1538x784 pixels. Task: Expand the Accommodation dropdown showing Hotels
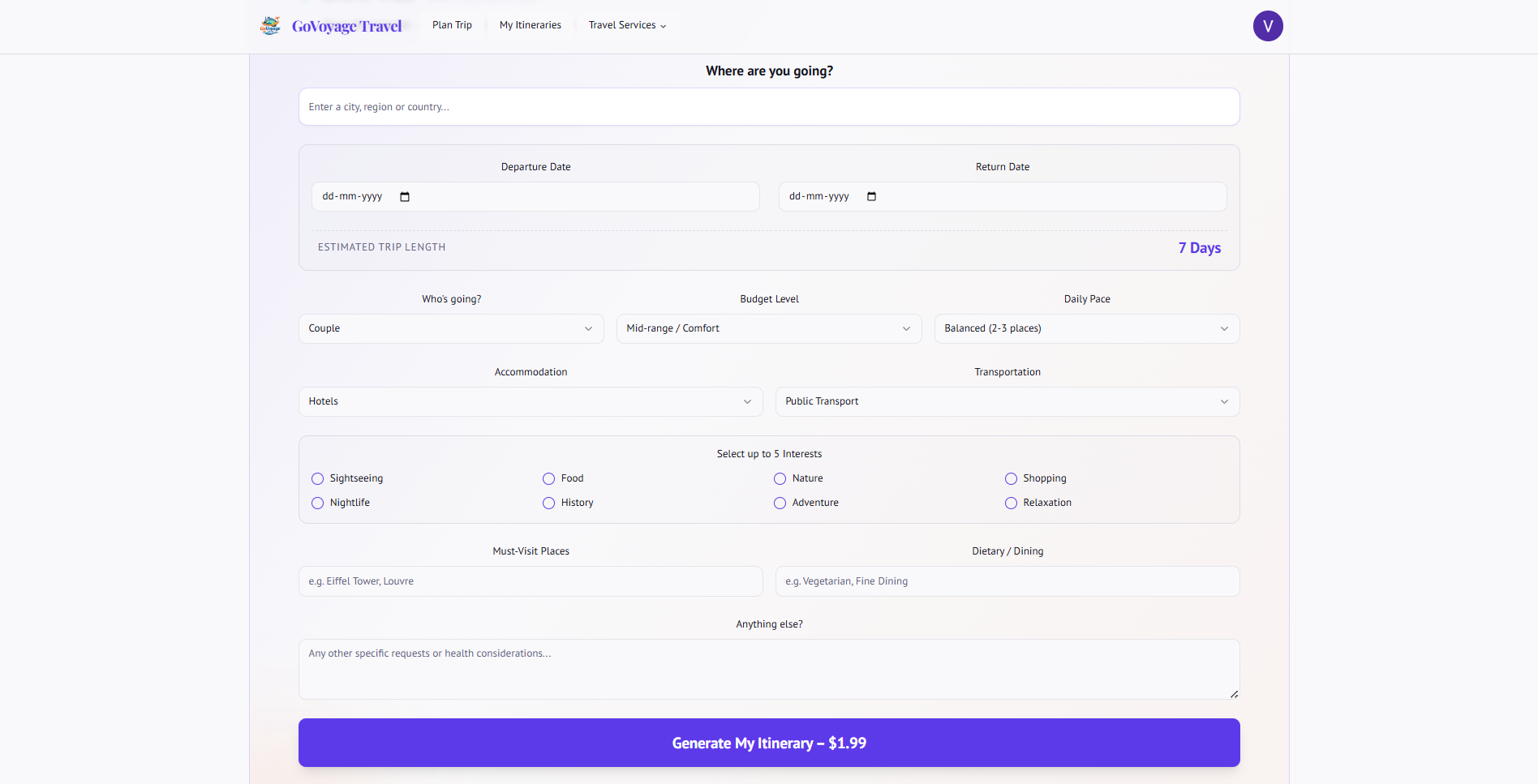coord(531,401)
